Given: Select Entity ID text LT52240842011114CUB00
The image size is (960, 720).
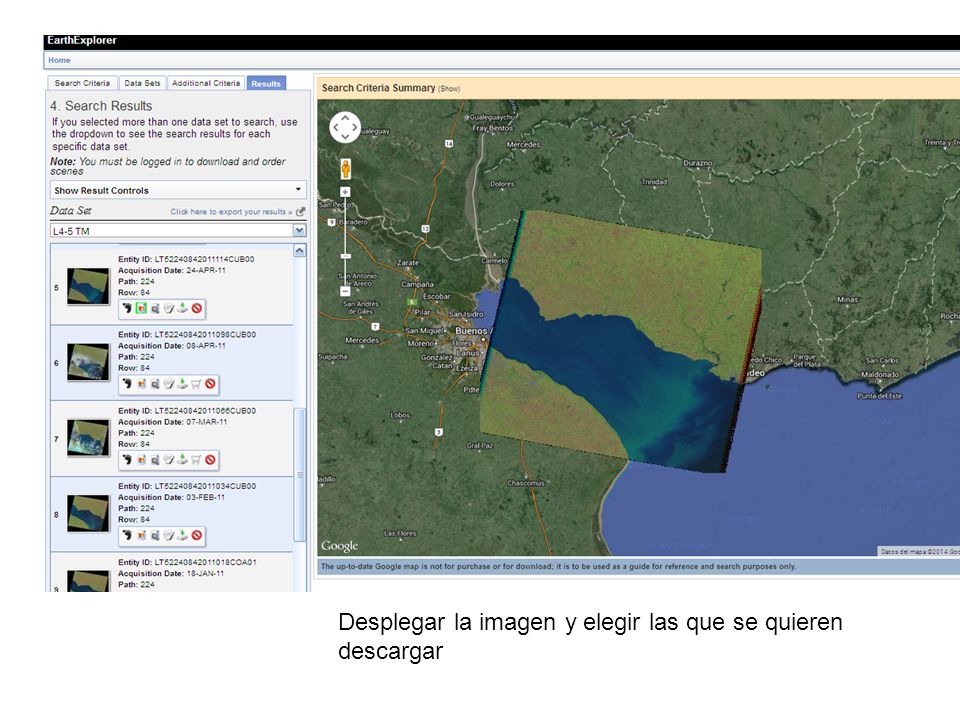Looking at the screenshot, I should pyautogui.click(x=204, y=260).
